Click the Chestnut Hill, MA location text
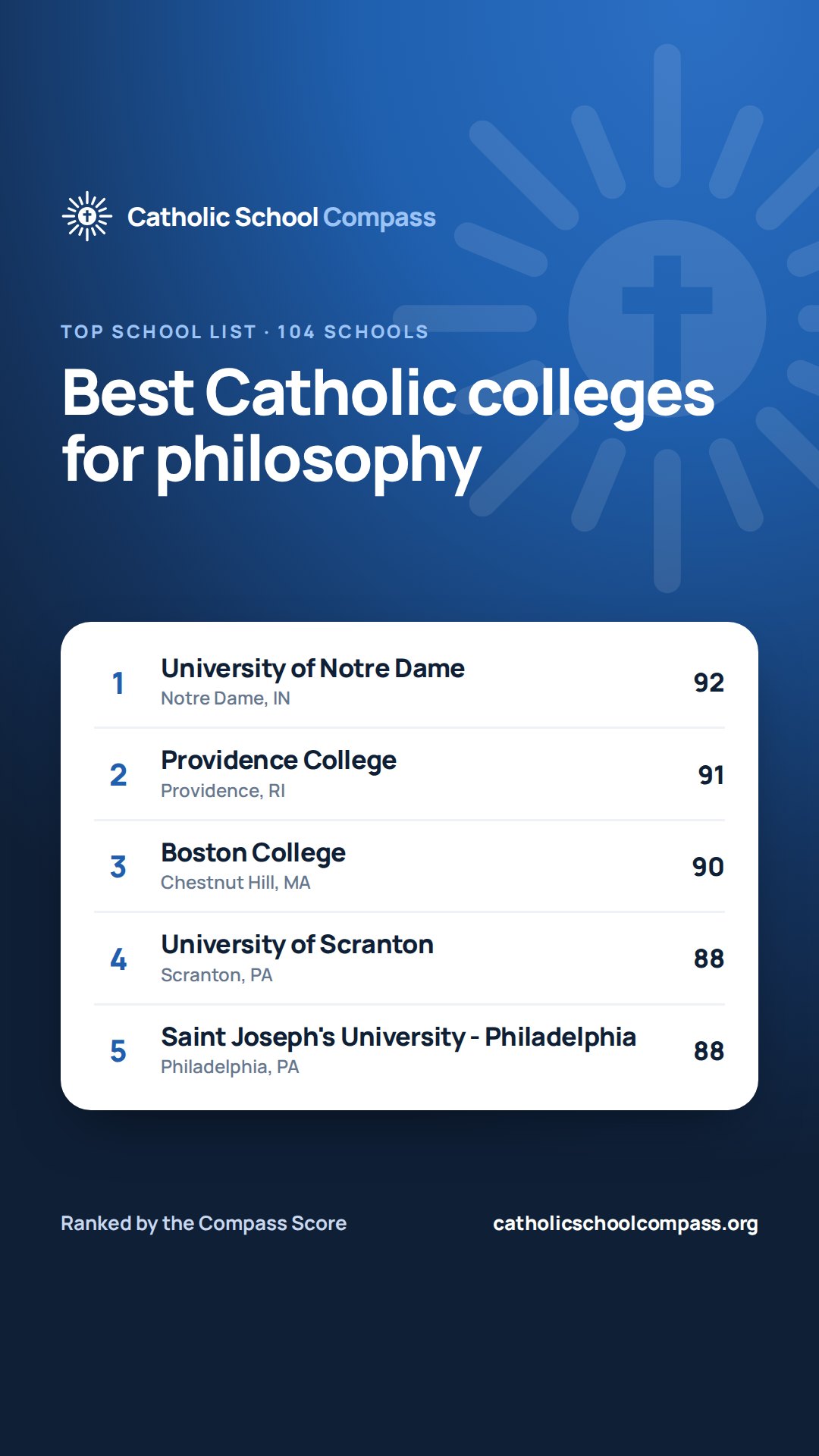Image resolution: width=819 pixels, height=1456 pixels. click(236, 883)
